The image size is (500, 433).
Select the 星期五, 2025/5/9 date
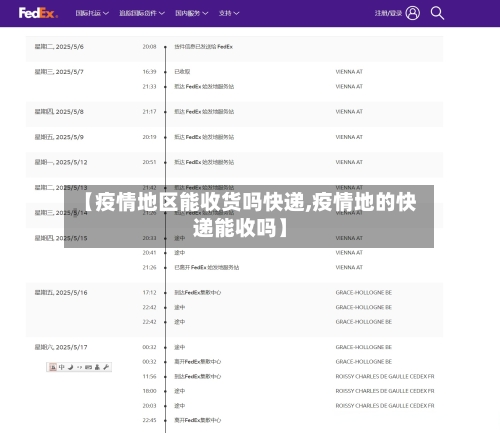click(x=59, y=137)
